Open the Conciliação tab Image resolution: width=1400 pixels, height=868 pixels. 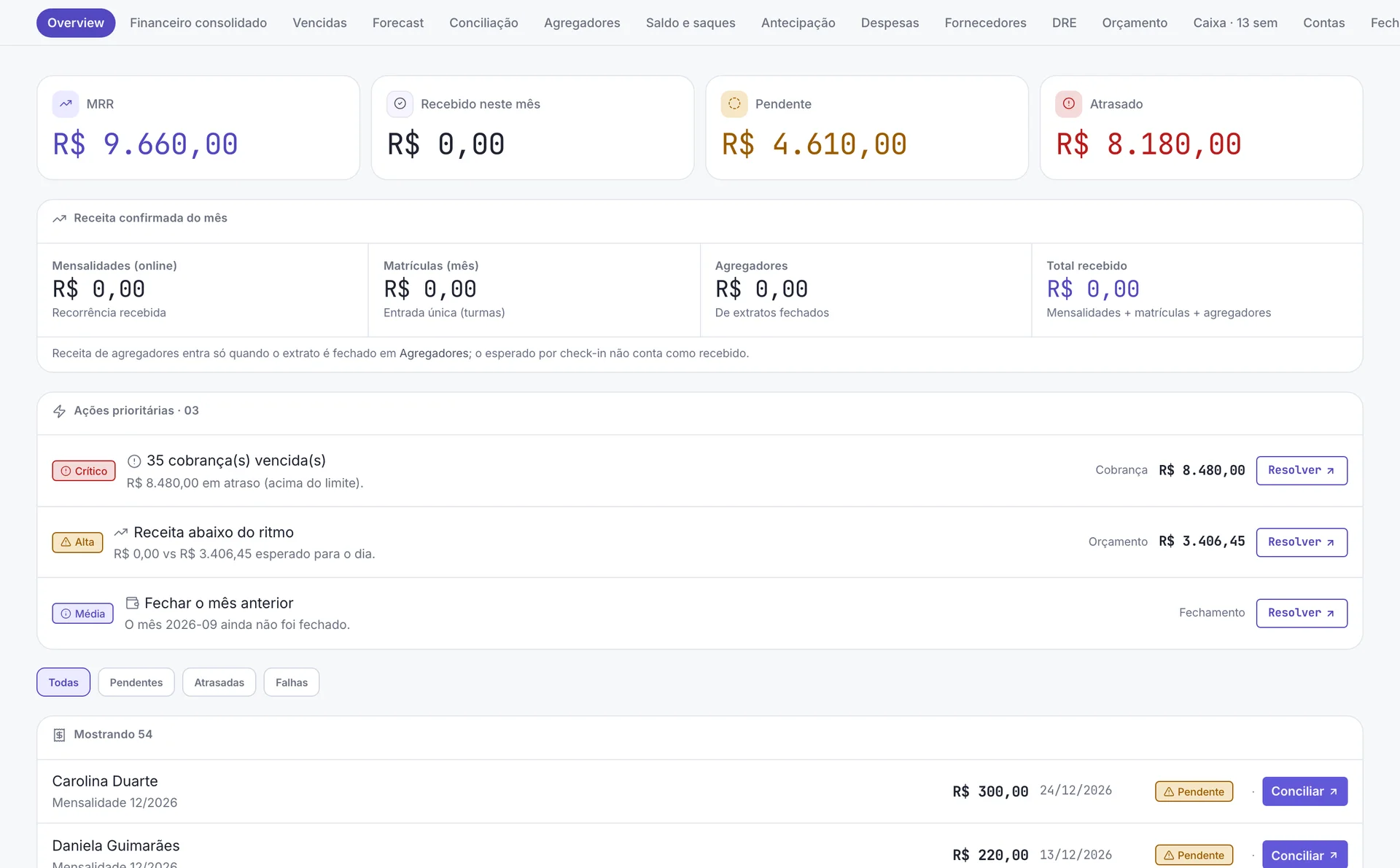pos(484,23)
